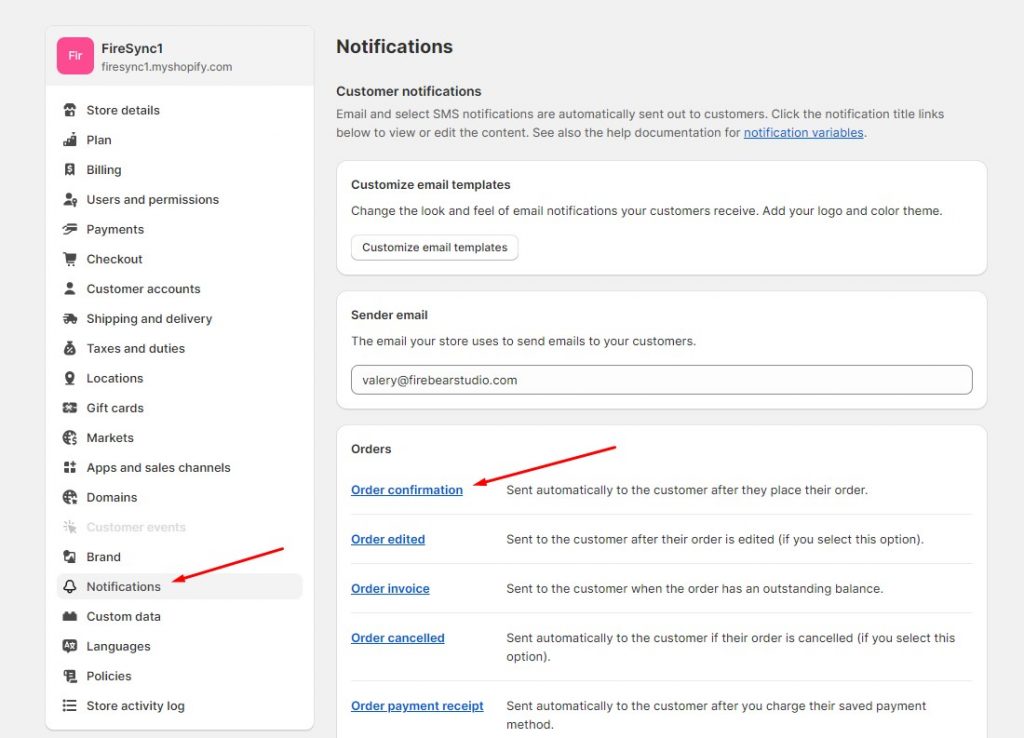Click the sender email input field
1024x738 pixels.
coord(660,380)
